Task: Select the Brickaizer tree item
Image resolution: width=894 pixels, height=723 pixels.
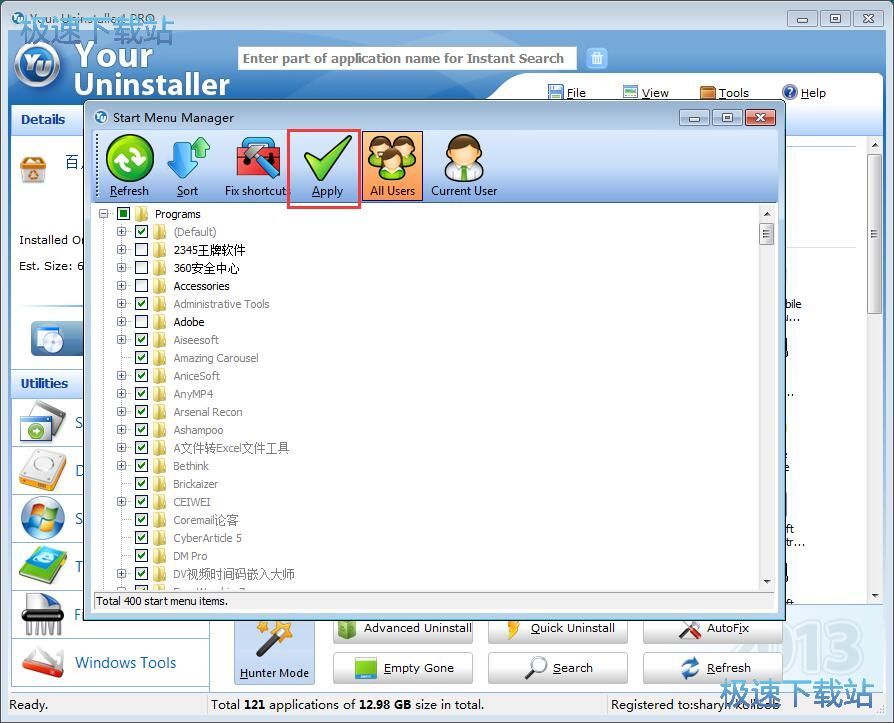Action: [x=196, y=484]
